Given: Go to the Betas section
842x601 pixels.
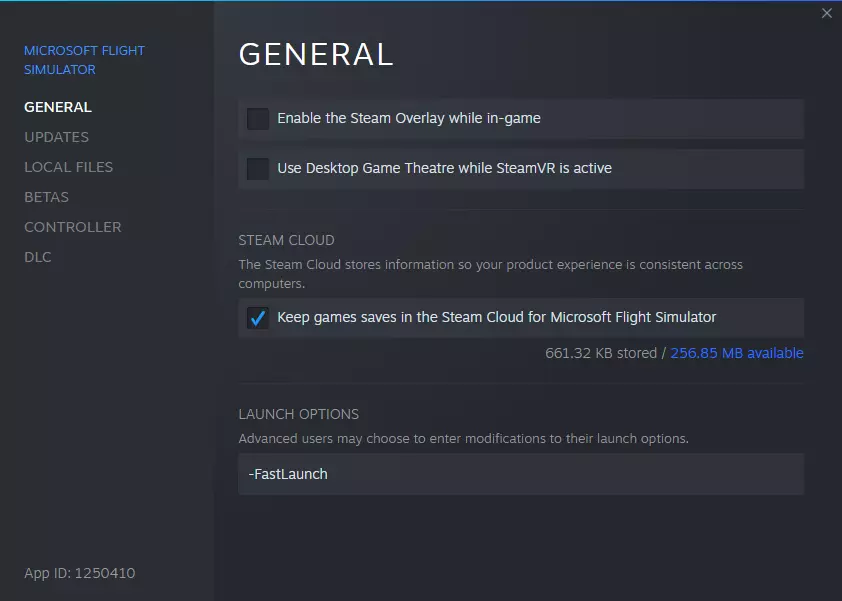Looking at the screenshot, I should (46, 197).
